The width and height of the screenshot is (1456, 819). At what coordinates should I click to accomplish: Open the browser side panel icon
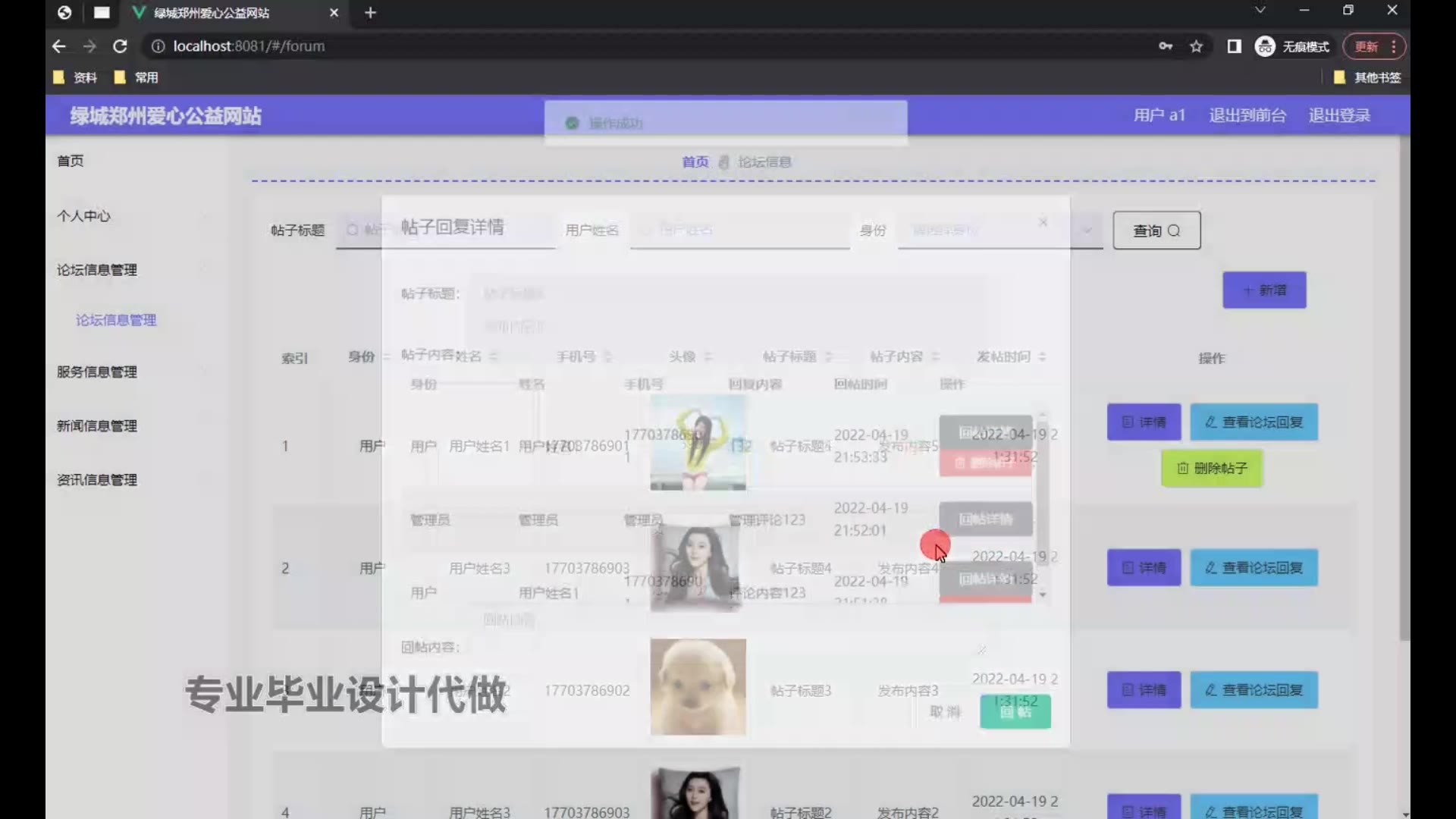[x=1234, y=46]
